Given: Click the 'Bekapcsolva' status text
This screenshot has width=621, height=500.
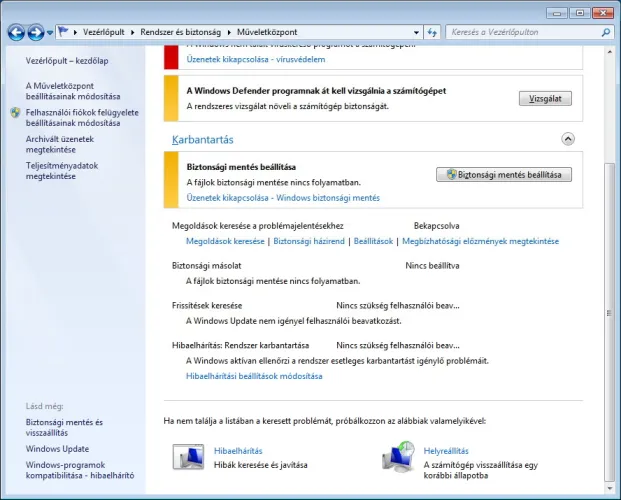Looking at the screenshot, I should coord(436,226).
